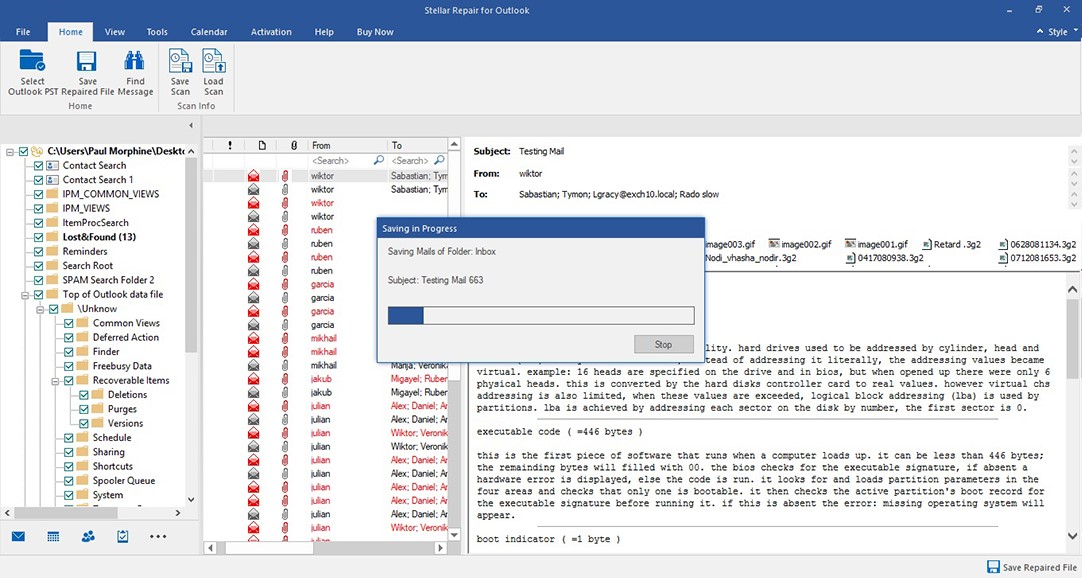Click the saving progress bar
The width and height of the screenshot is (1082, 578).
pyautogui.click(x=540, y=315)
